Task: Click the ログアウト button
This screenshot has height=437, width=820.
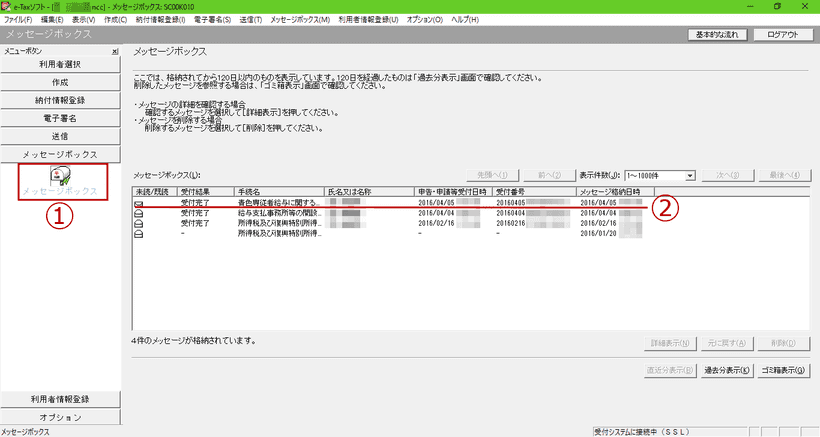Action: tap(783, 34)
